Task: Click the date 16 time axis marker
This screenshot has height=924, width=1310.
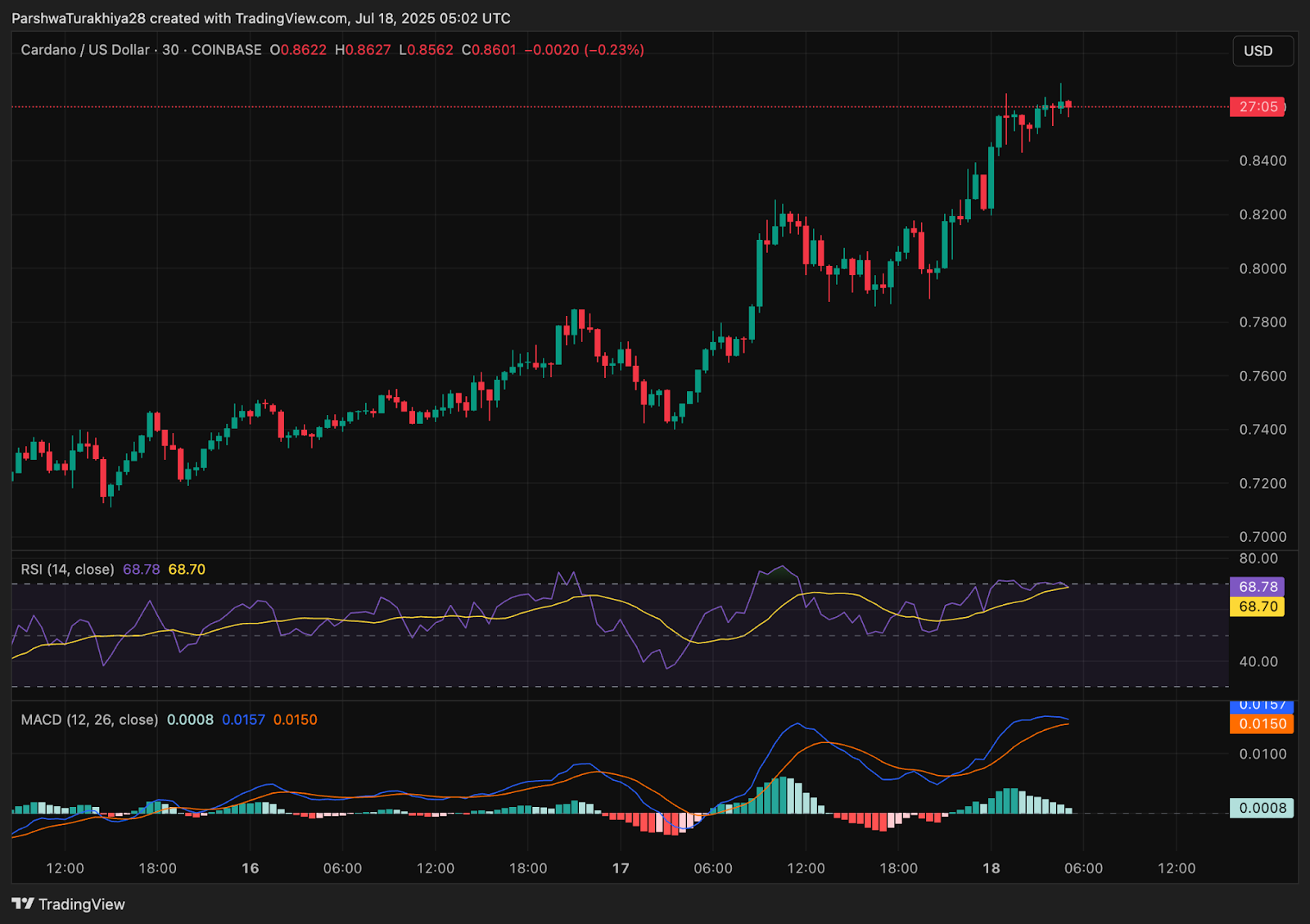Action: click(251, 868)
